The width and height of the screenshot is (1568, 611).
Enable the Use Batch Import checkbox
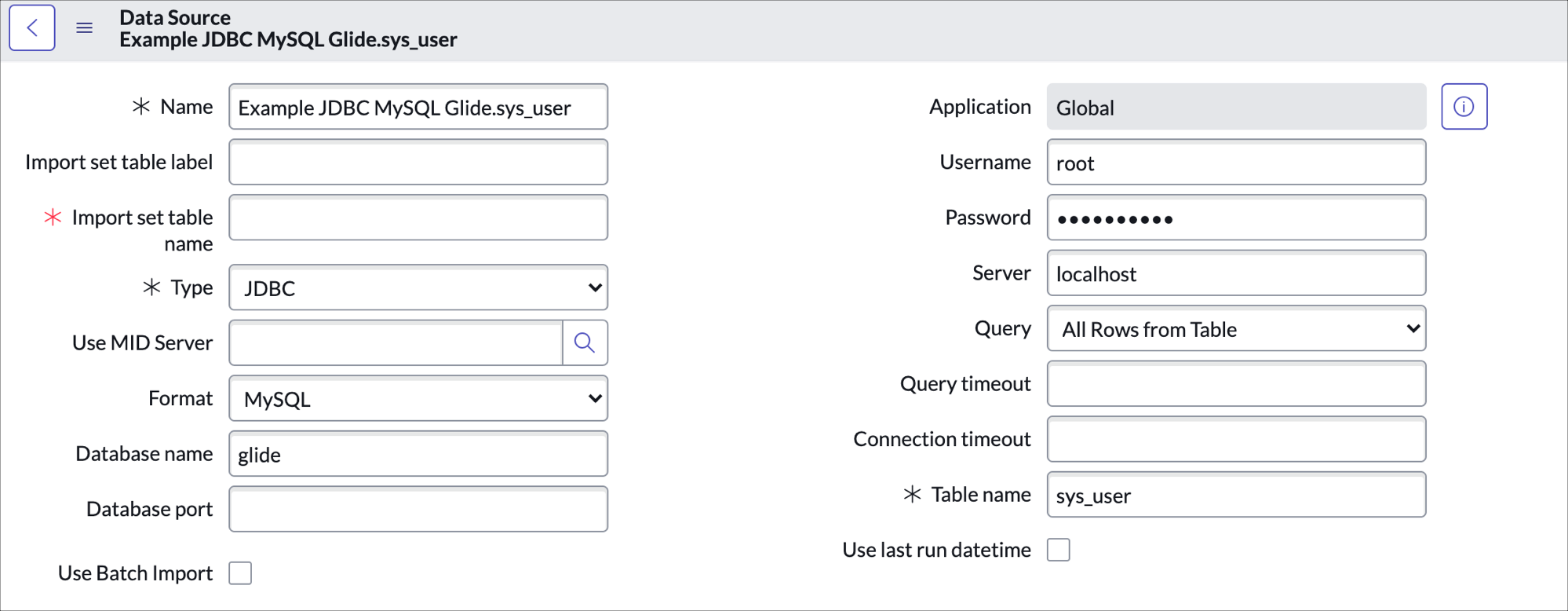[x=241, y=573]
